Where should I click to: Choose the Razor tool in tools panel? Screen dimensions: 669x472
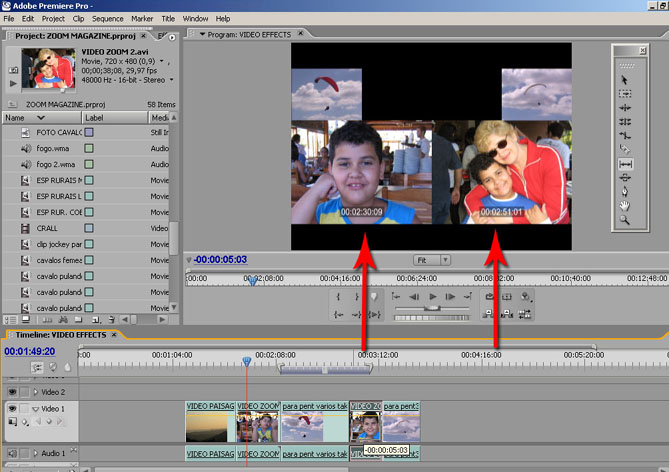point(625,149)
